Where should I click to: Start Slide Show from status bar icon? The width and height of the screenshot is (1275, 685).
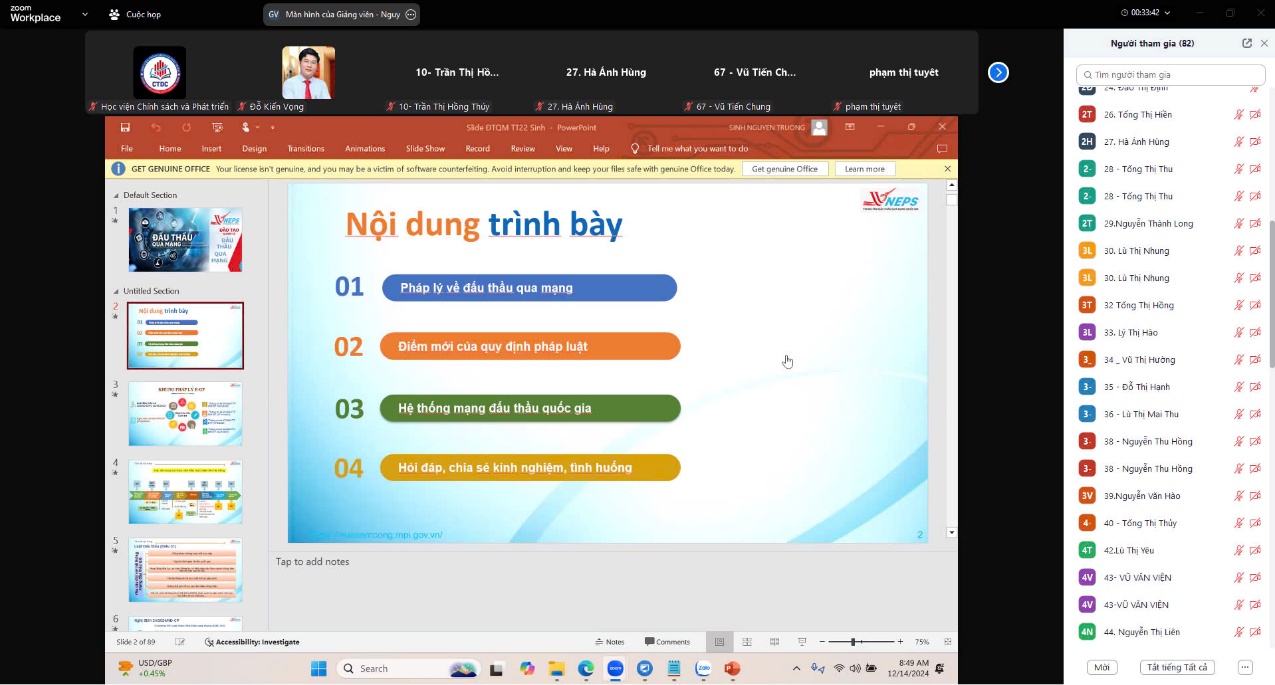click(802, 642)
